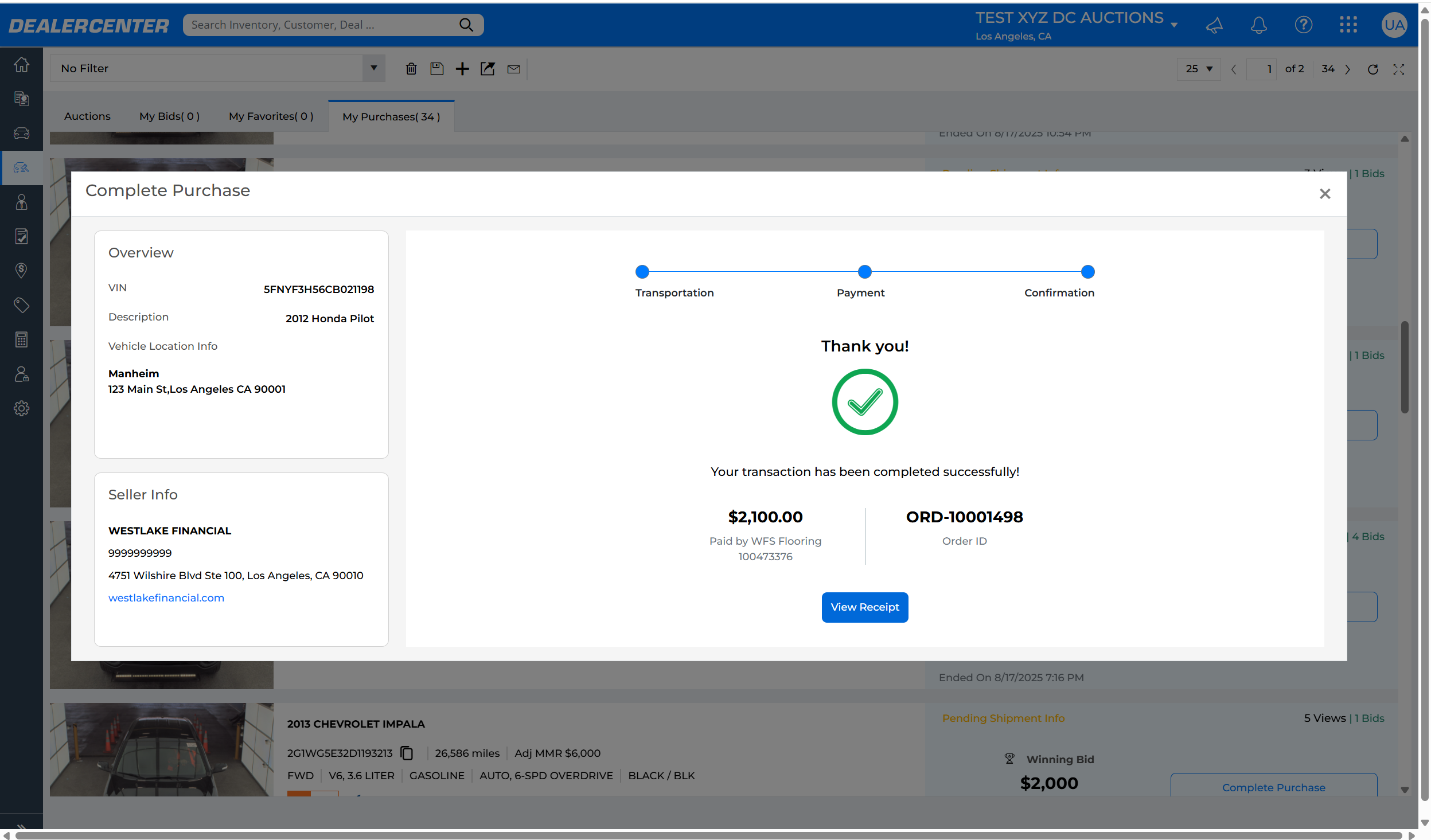Viewport: 1431px width, 840px height.
Task: Click the list vertical scrollbar thumb
Action: pos(1405,367)
